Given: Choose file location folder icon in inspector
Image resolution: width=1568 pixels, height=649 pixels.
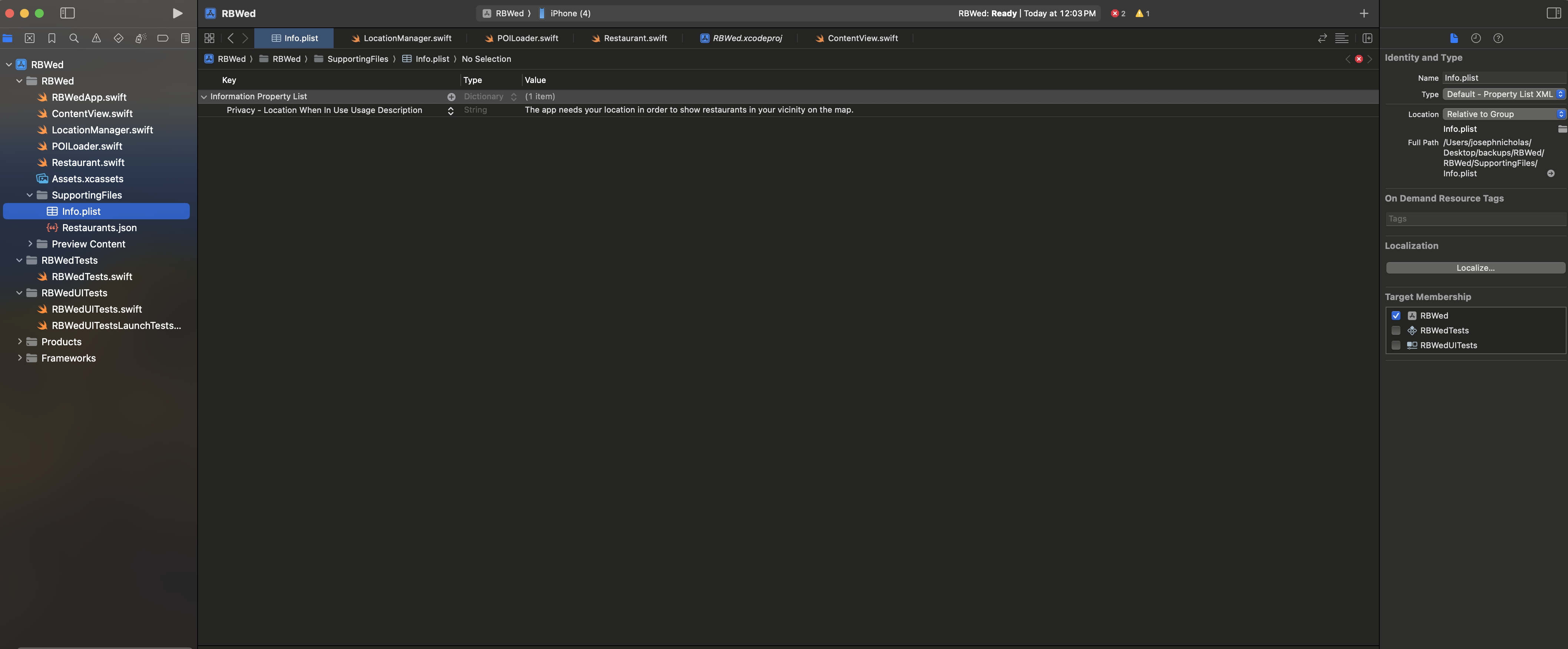Looking at the screenshot, I should 1562,129.
